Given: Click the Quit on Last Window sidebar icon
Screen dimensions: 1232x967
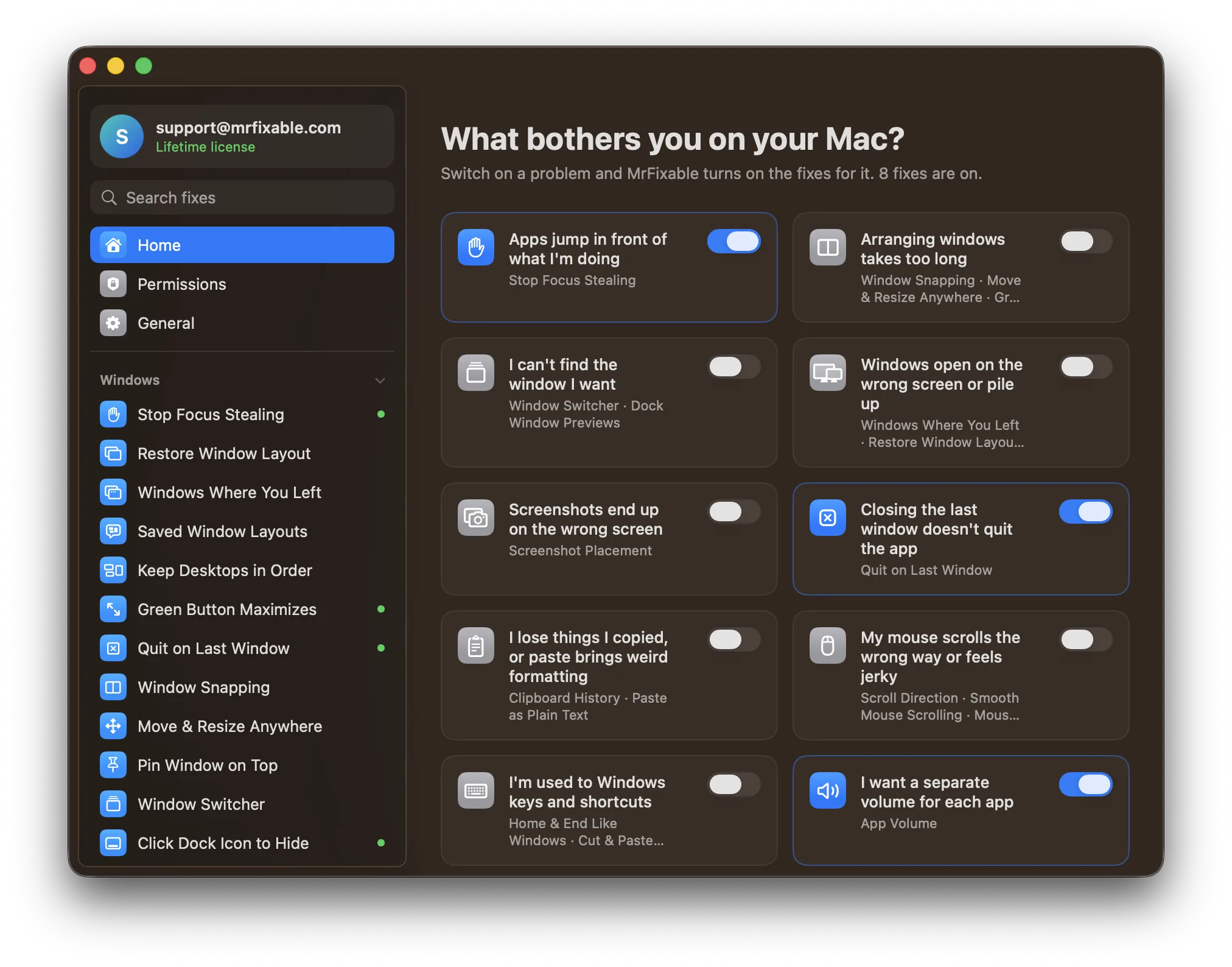Looking at the screenshot, I should pyautogui.click(x=113, y=649).
